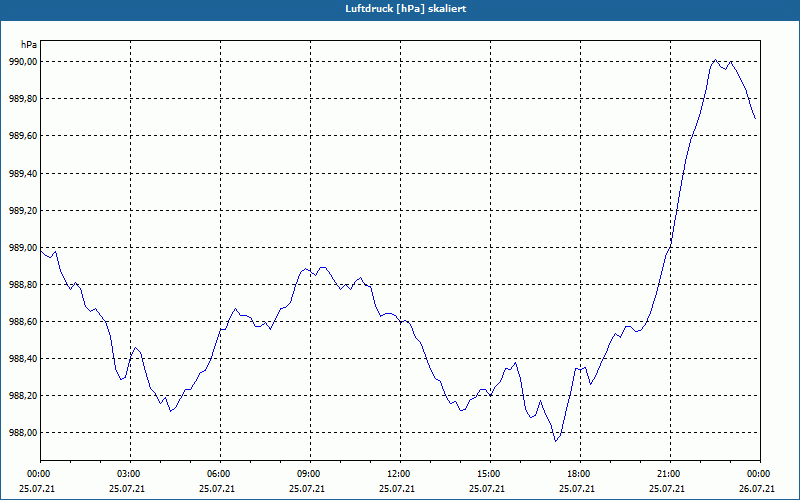The image size is (800, 500).
Task: Select the 989,20 axis value
Action: click(x=23, y=211)
